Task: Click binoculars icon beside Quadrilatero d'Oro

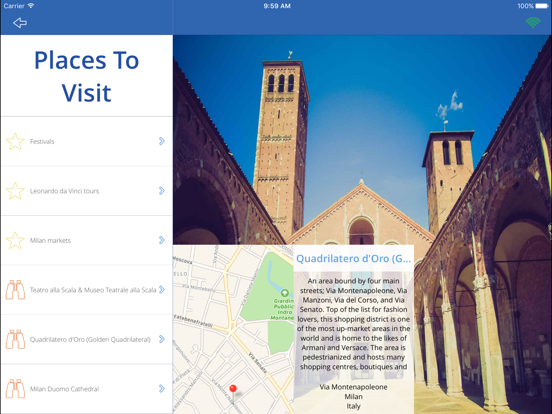Action: [15, 339]
